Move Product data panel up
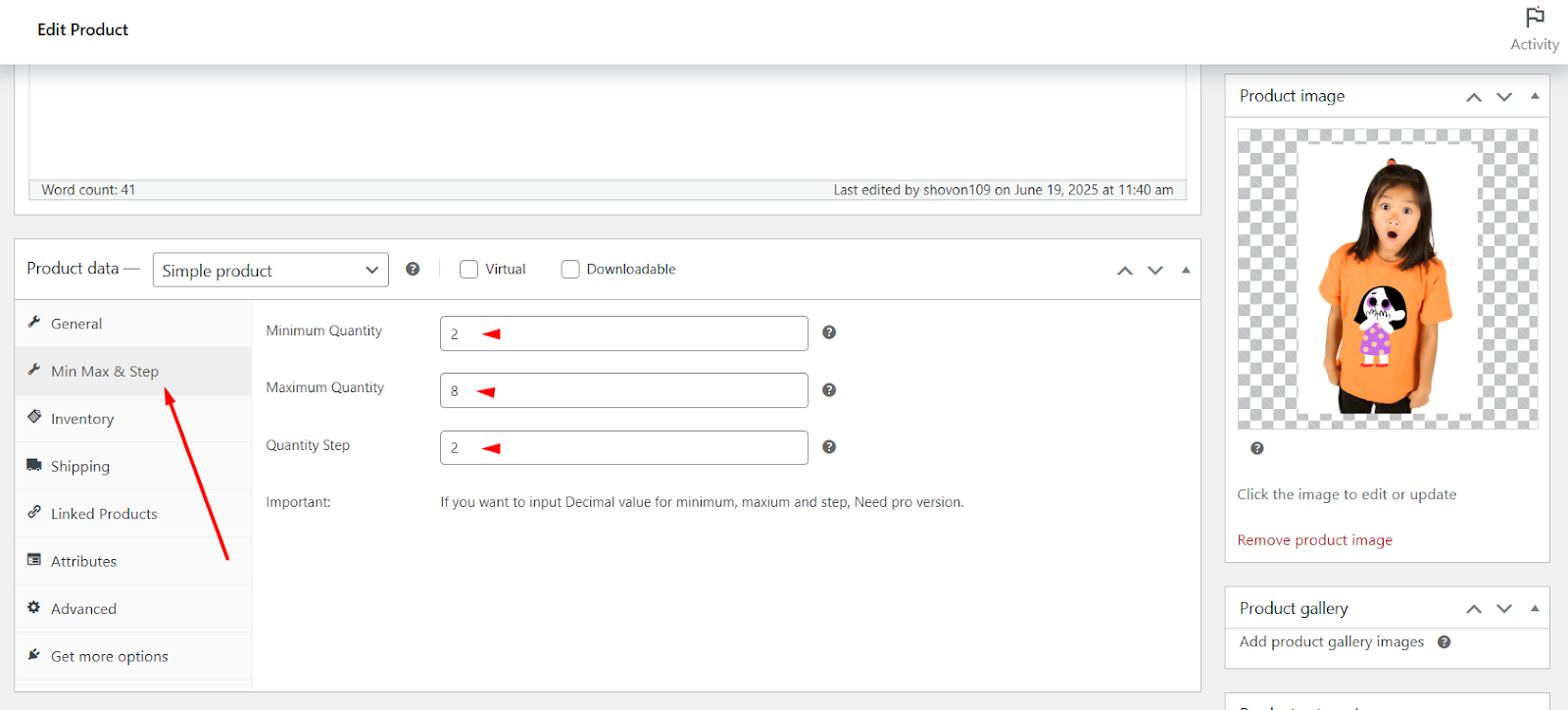The width and height of the screenshot is (1568, 710). 1125,271
